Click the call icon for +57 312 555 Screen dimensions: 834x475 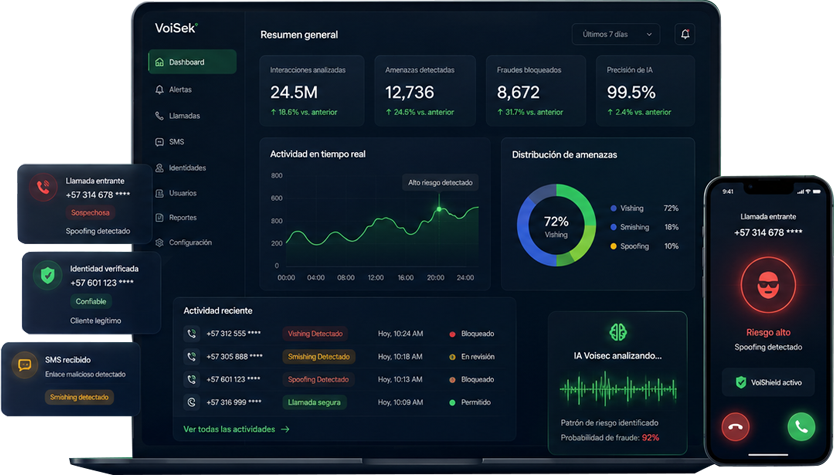191,334
